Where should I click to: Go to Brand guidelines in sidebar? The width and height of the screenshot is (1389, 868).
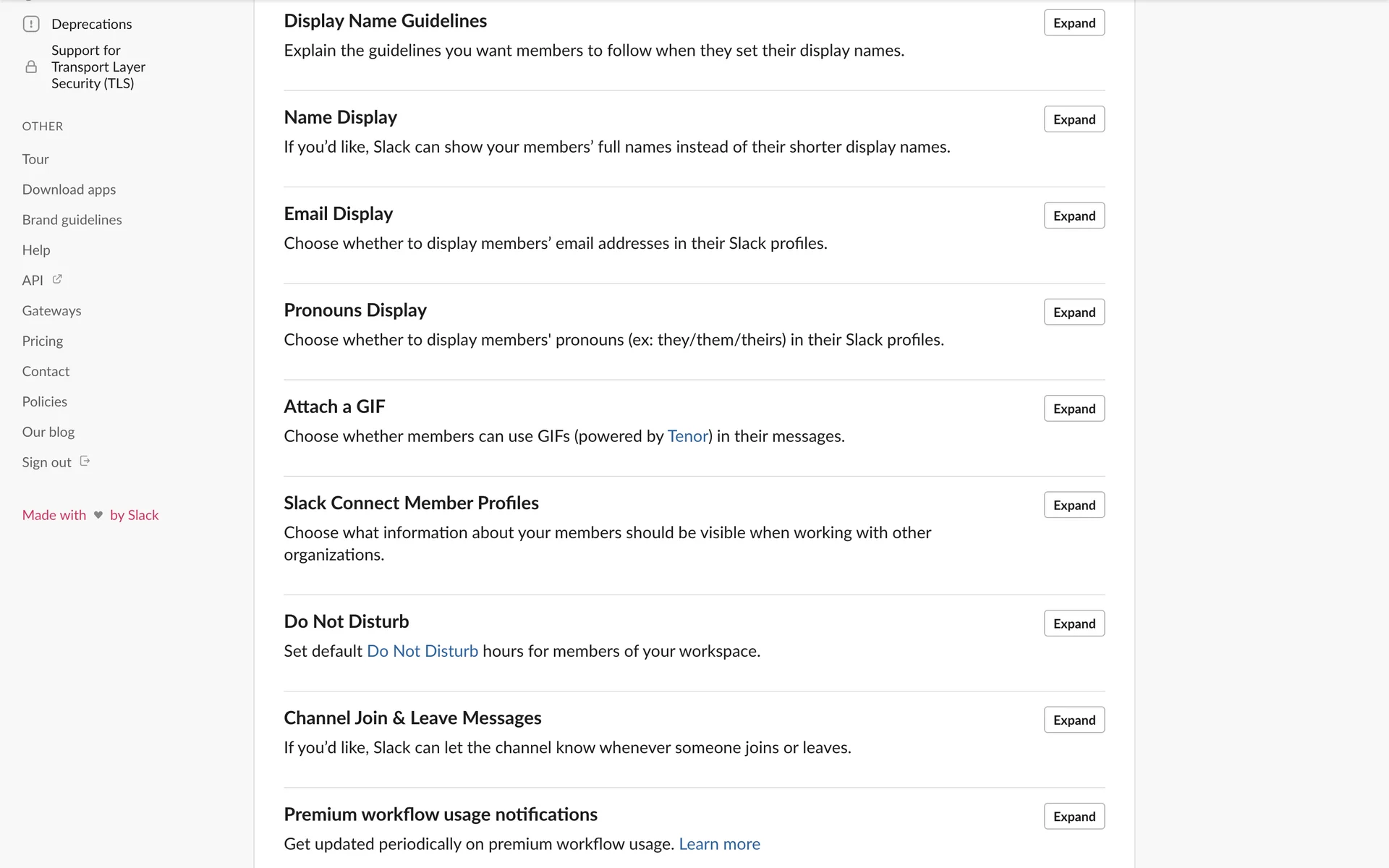[x=72, y=220]
